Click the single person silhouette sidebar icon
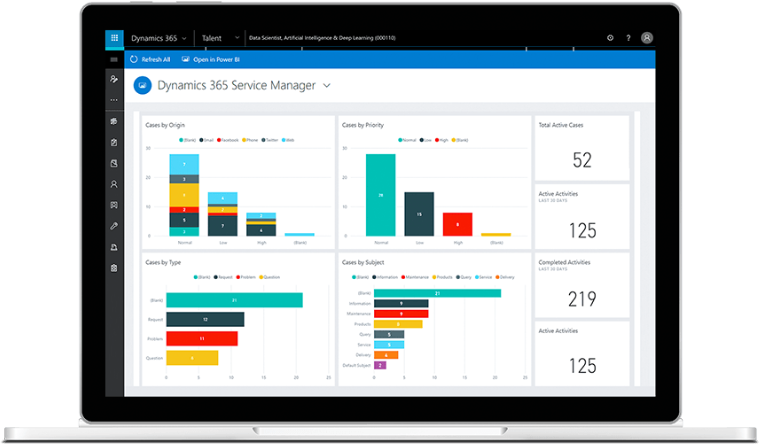 click(114, 184)
